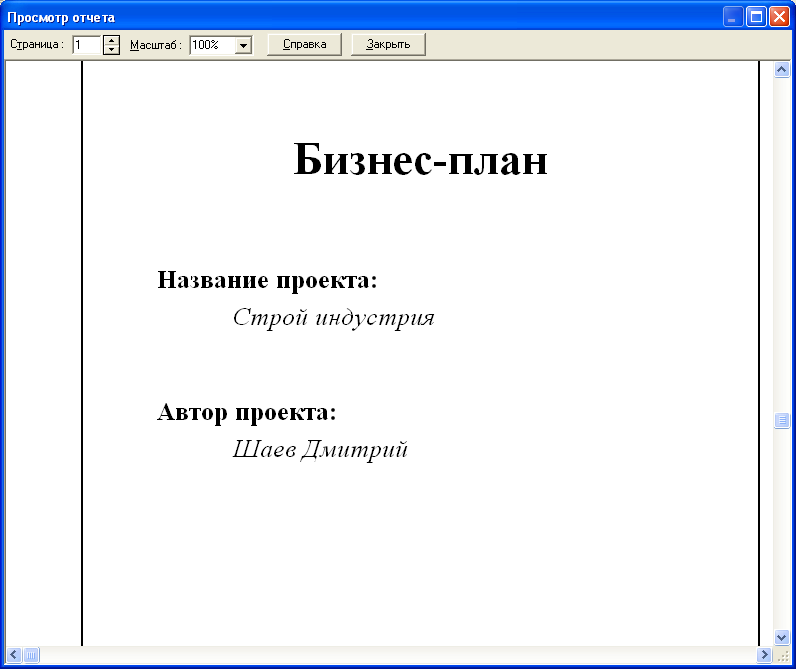
Task: Click the horizontal scrollbar left arrow
Action: [x=14, y=655]
